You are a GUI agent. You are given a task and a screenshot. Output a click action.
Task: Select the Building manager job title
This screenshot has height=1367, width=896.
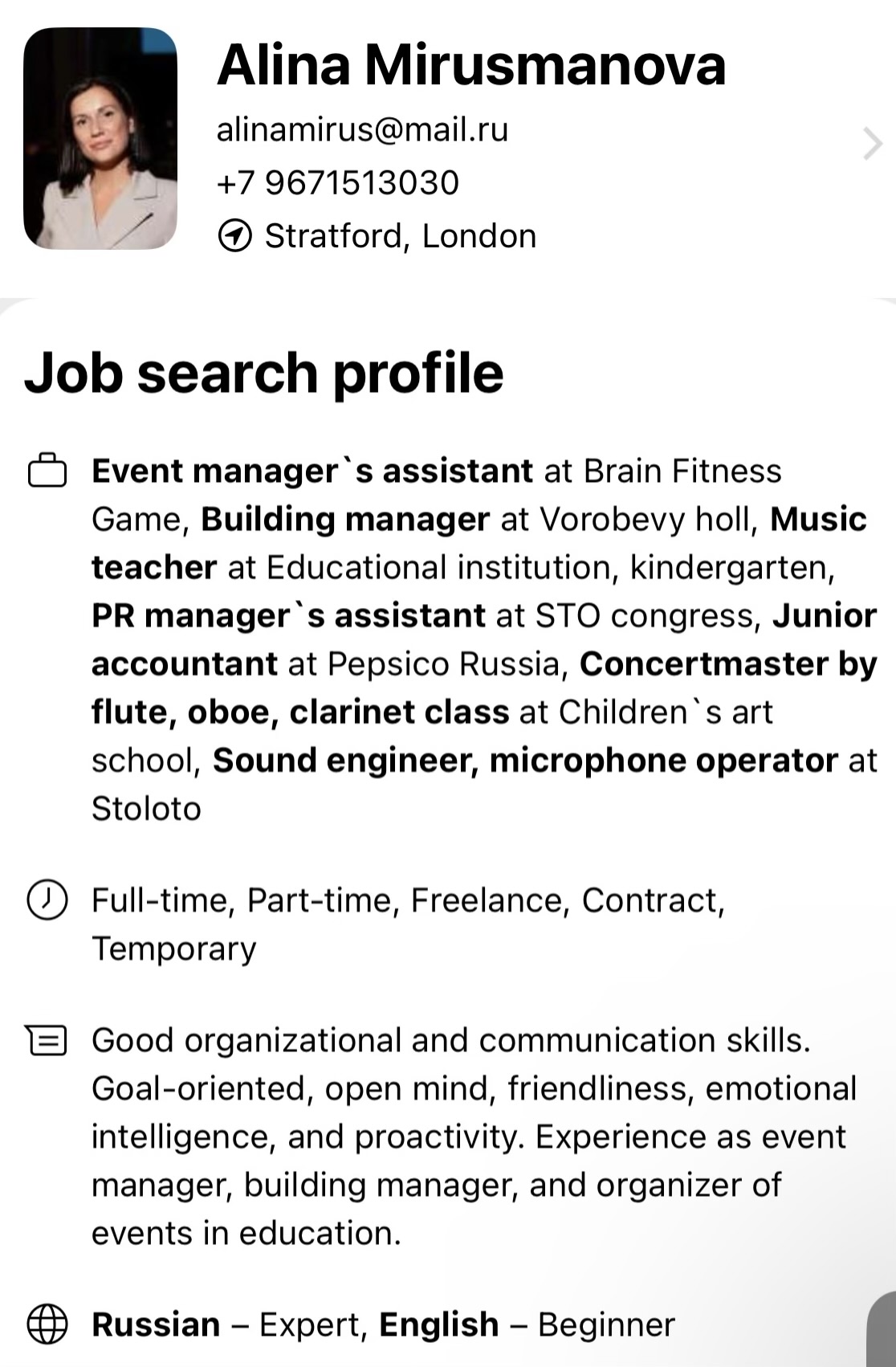click(x=345, y=519)
